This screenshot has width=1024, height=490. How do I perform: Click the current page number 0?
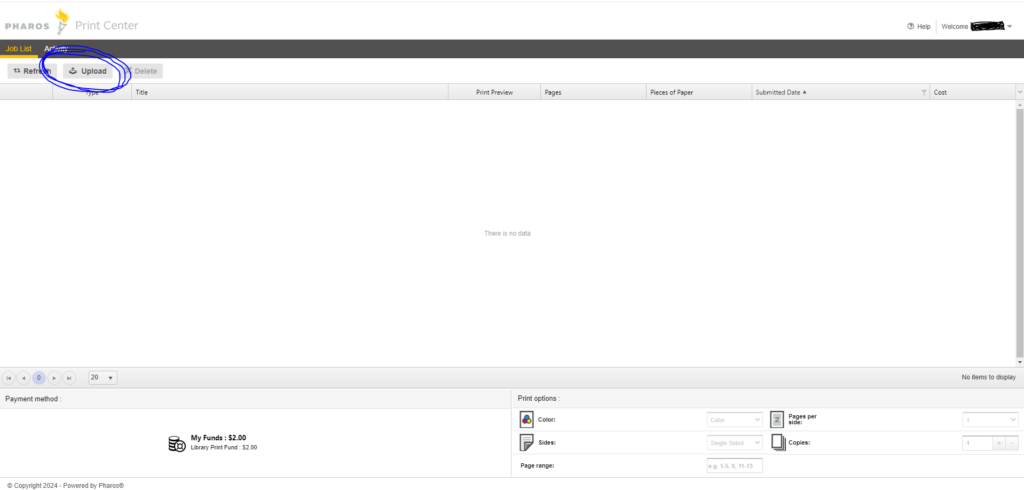point(39,378)
